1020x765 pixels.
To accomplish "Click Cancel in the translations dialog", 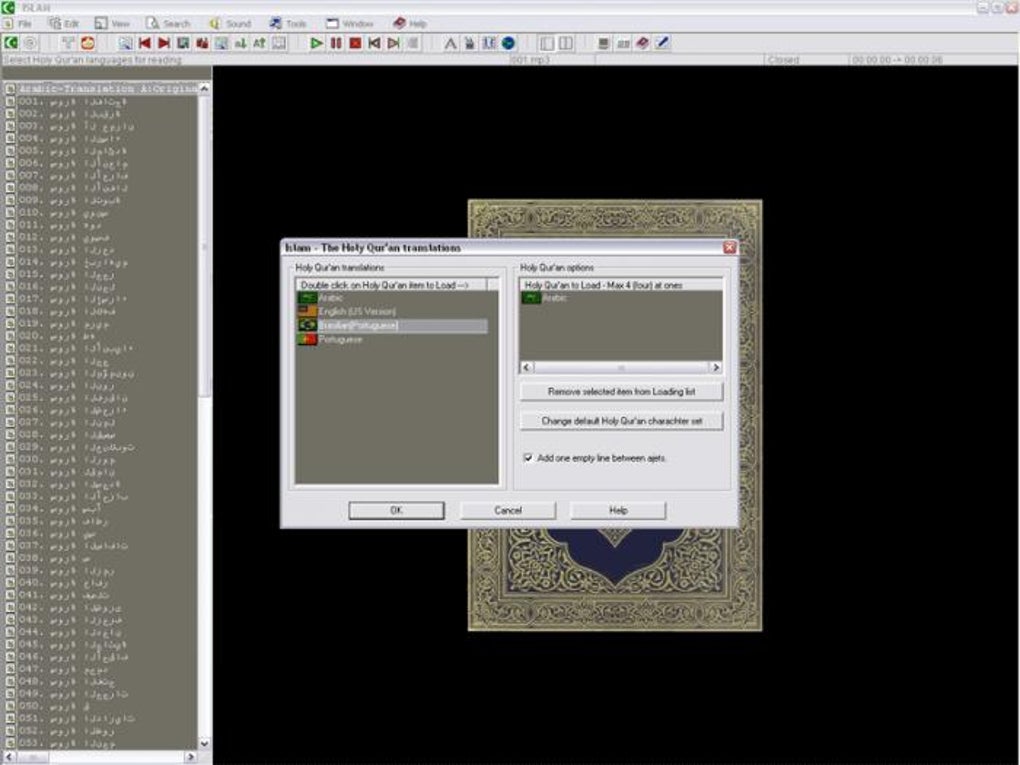I will click(507, 510).
